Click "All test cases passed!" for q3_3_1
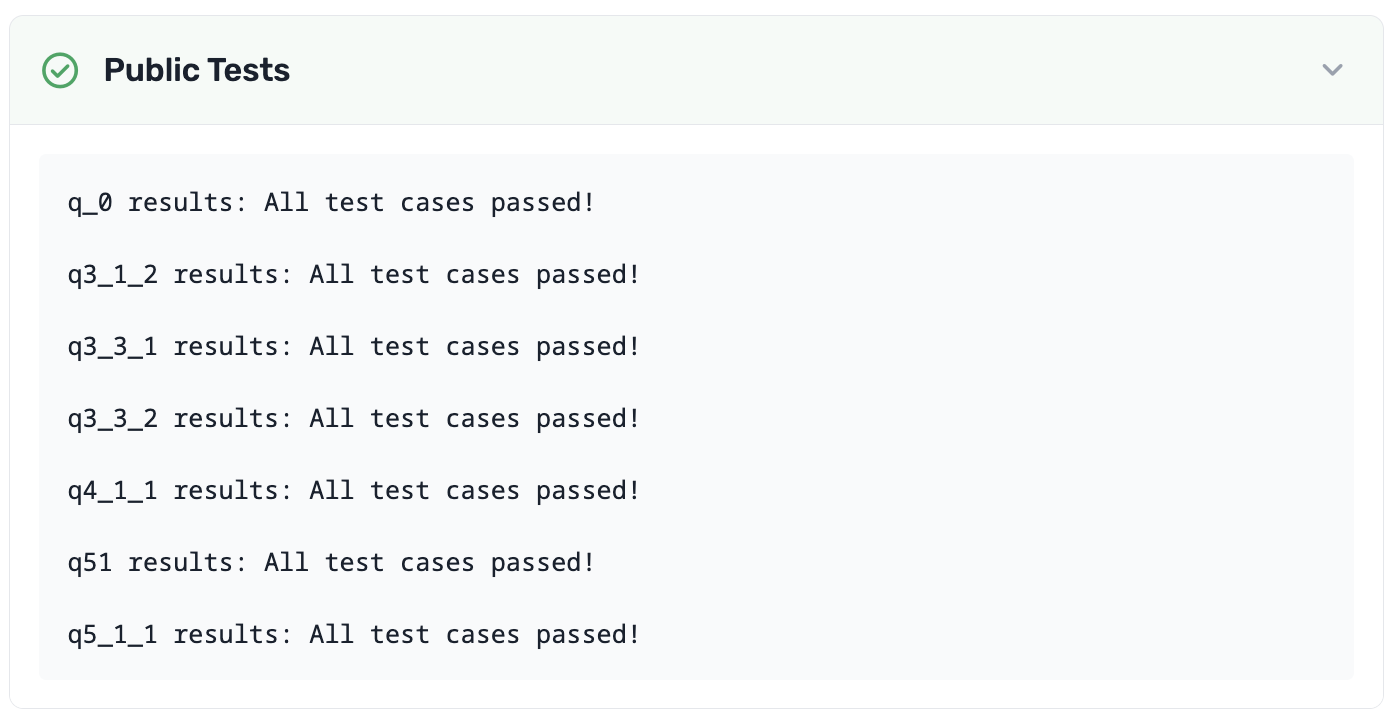Viewport: 1398px width, 726px height. [x=474, y=347]
